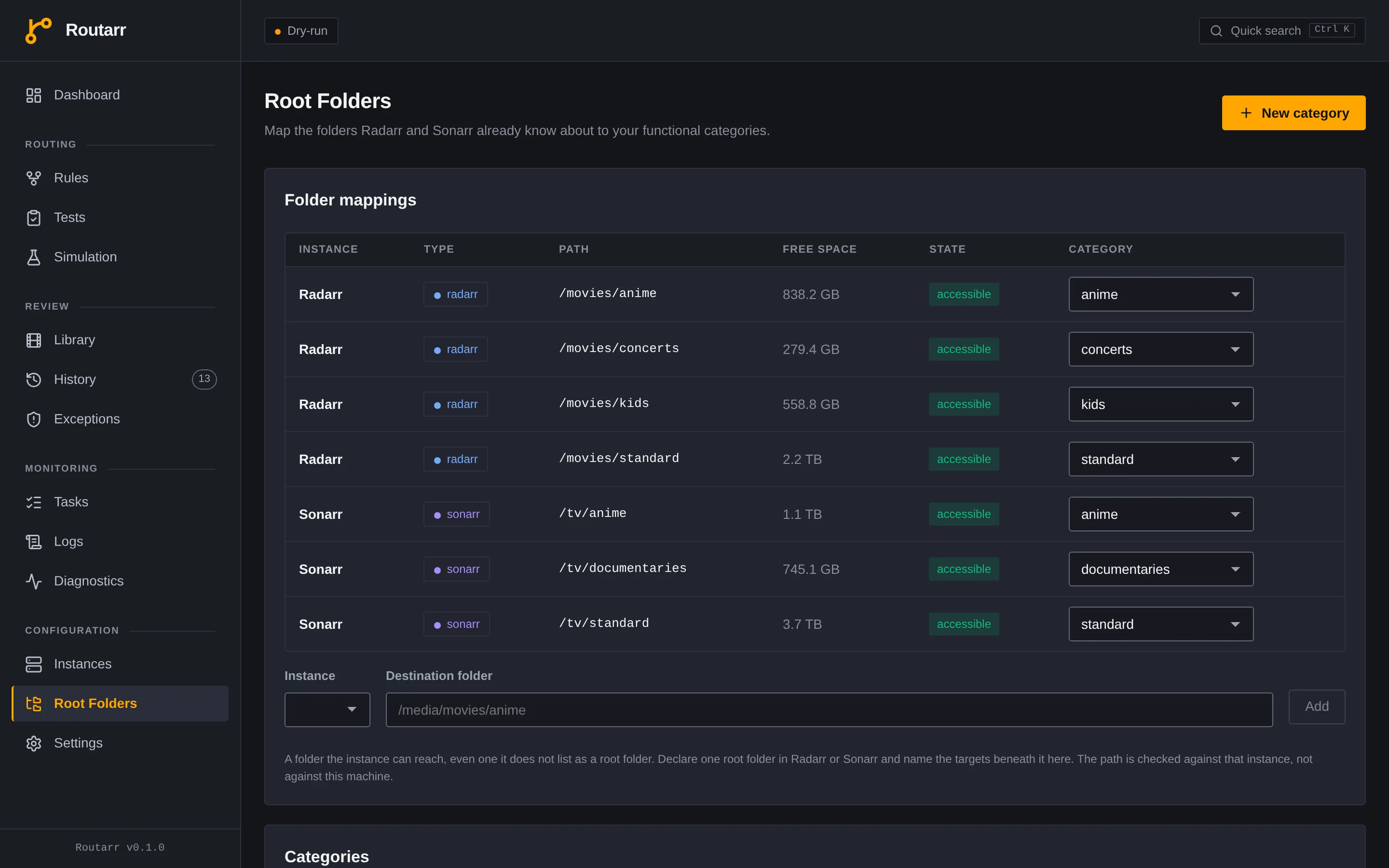Viewport: 1389px width, 868px height.
Task: Click the Instances server icon
Action: coord(34,664)
